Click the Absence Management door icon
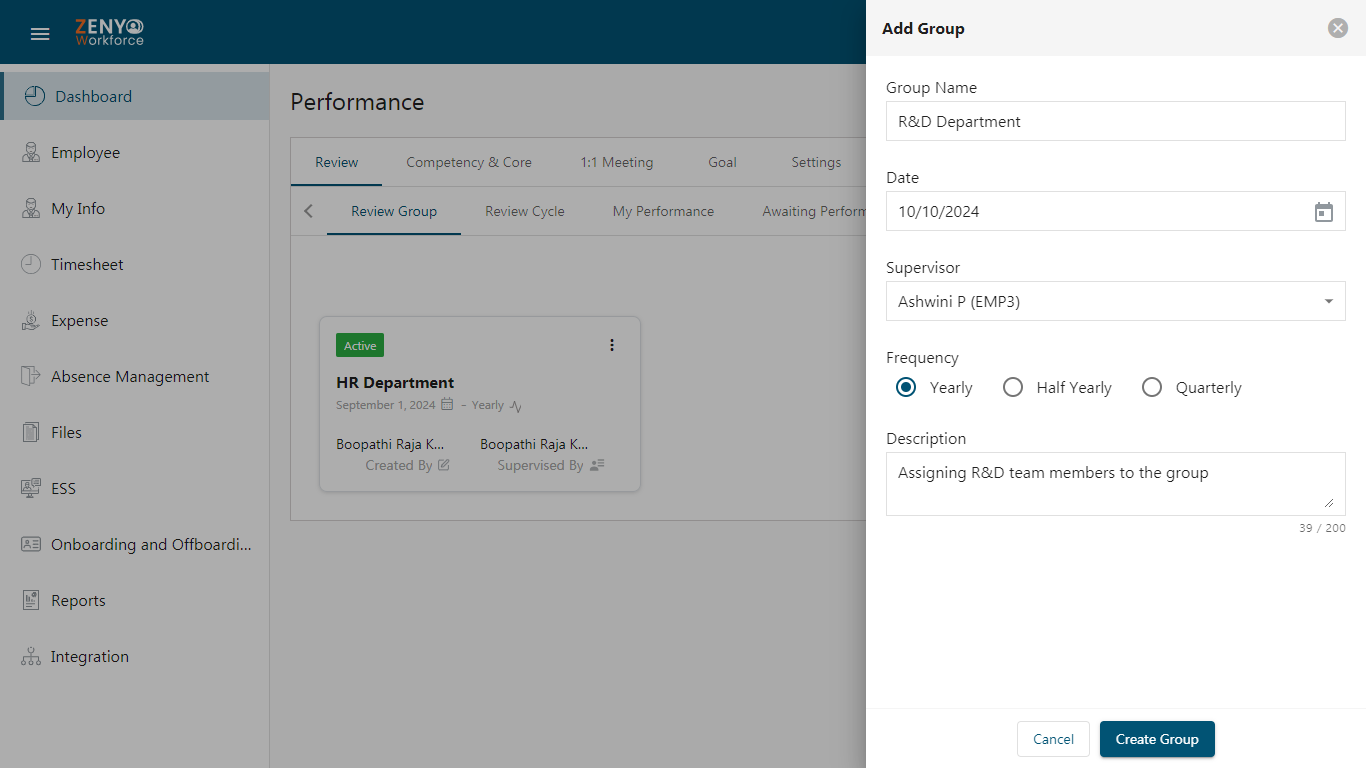The height and width of the screenshot is (768, 1366). pyautogui.click(x=31, y=376)
